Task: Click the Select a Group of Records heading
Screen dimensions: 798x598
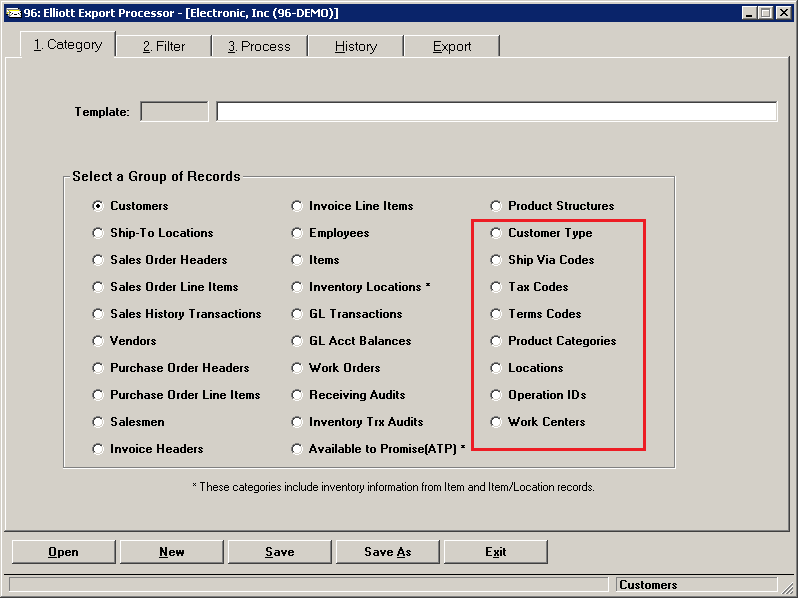Action: coord(156,177)
